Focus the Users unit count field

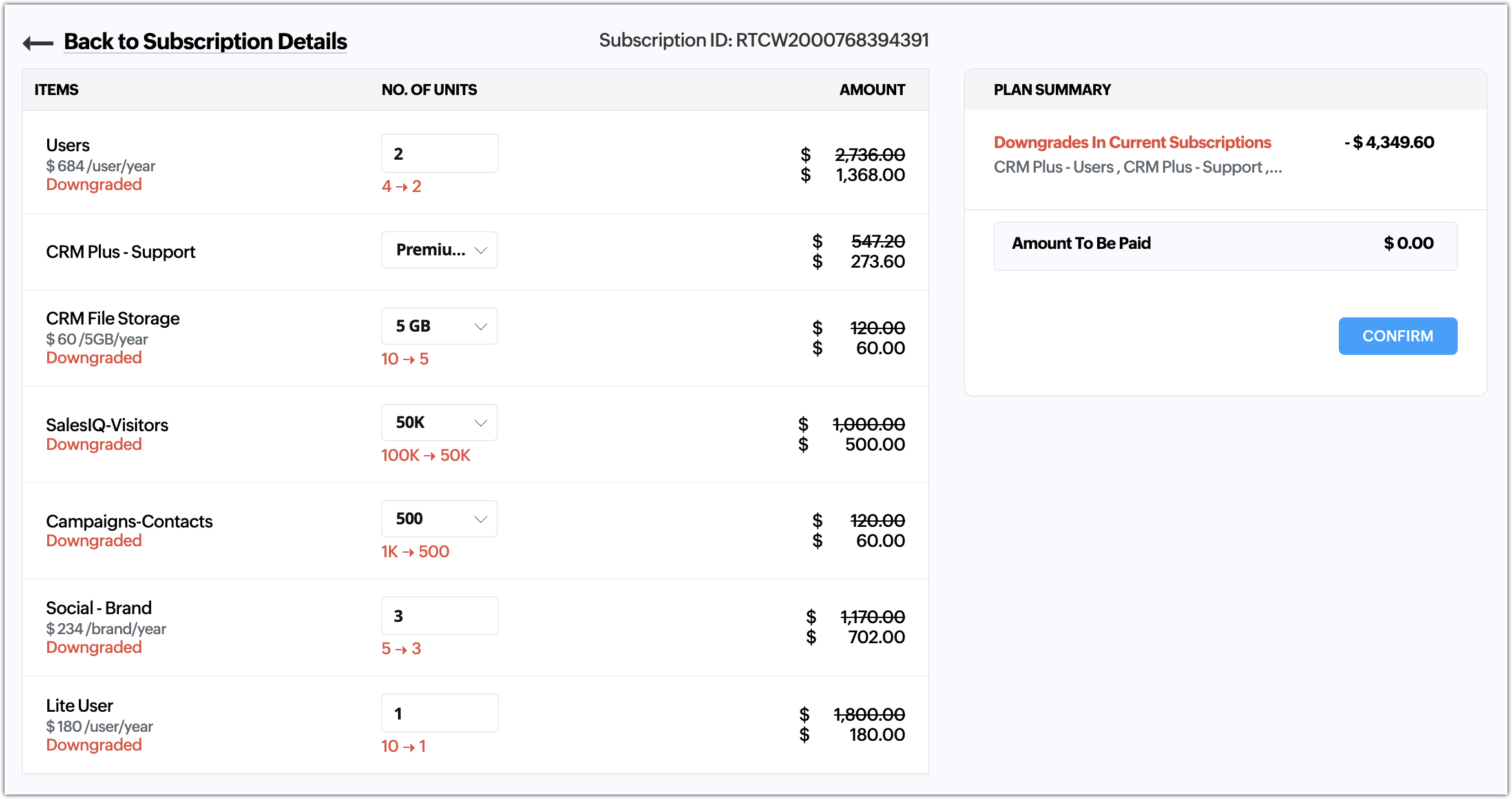point(440,153)
